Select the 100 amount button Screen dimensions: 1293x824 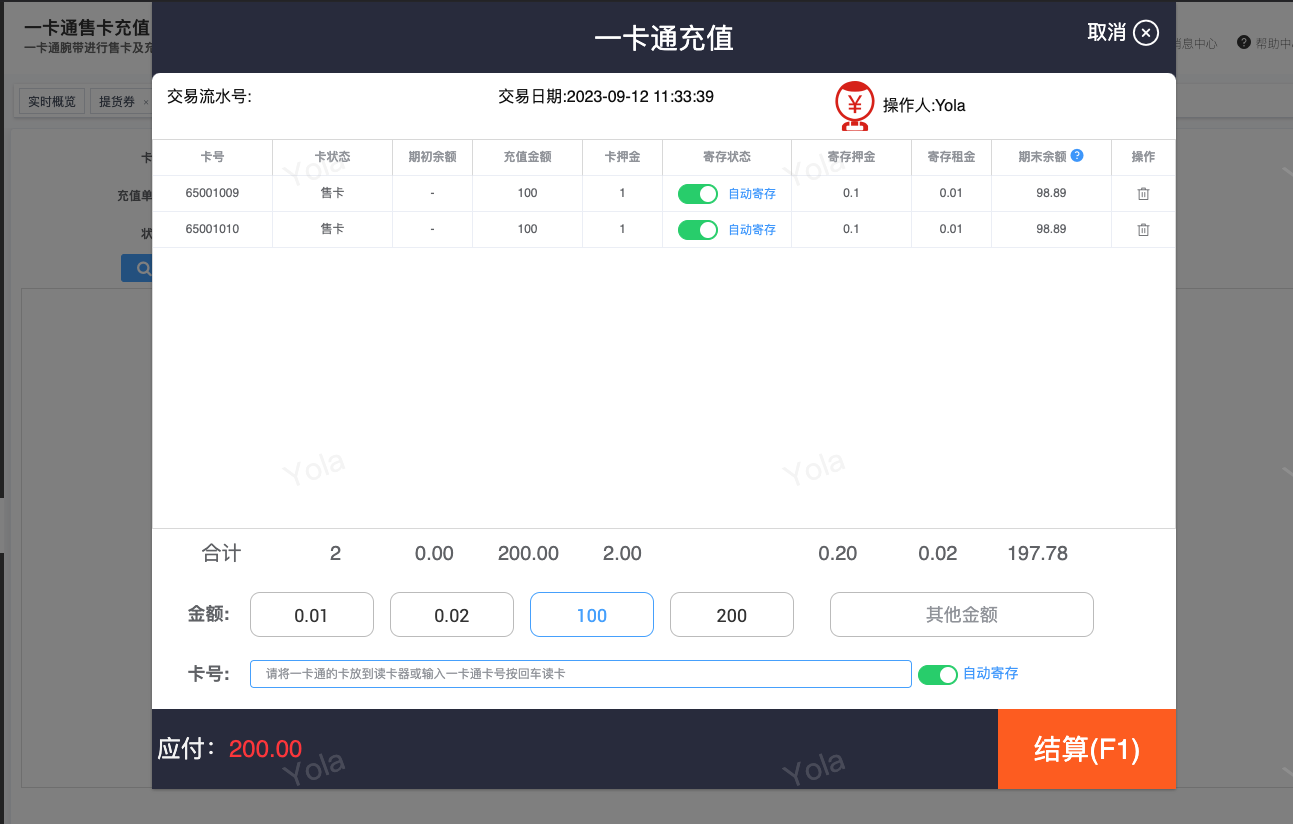pos(592,615)
